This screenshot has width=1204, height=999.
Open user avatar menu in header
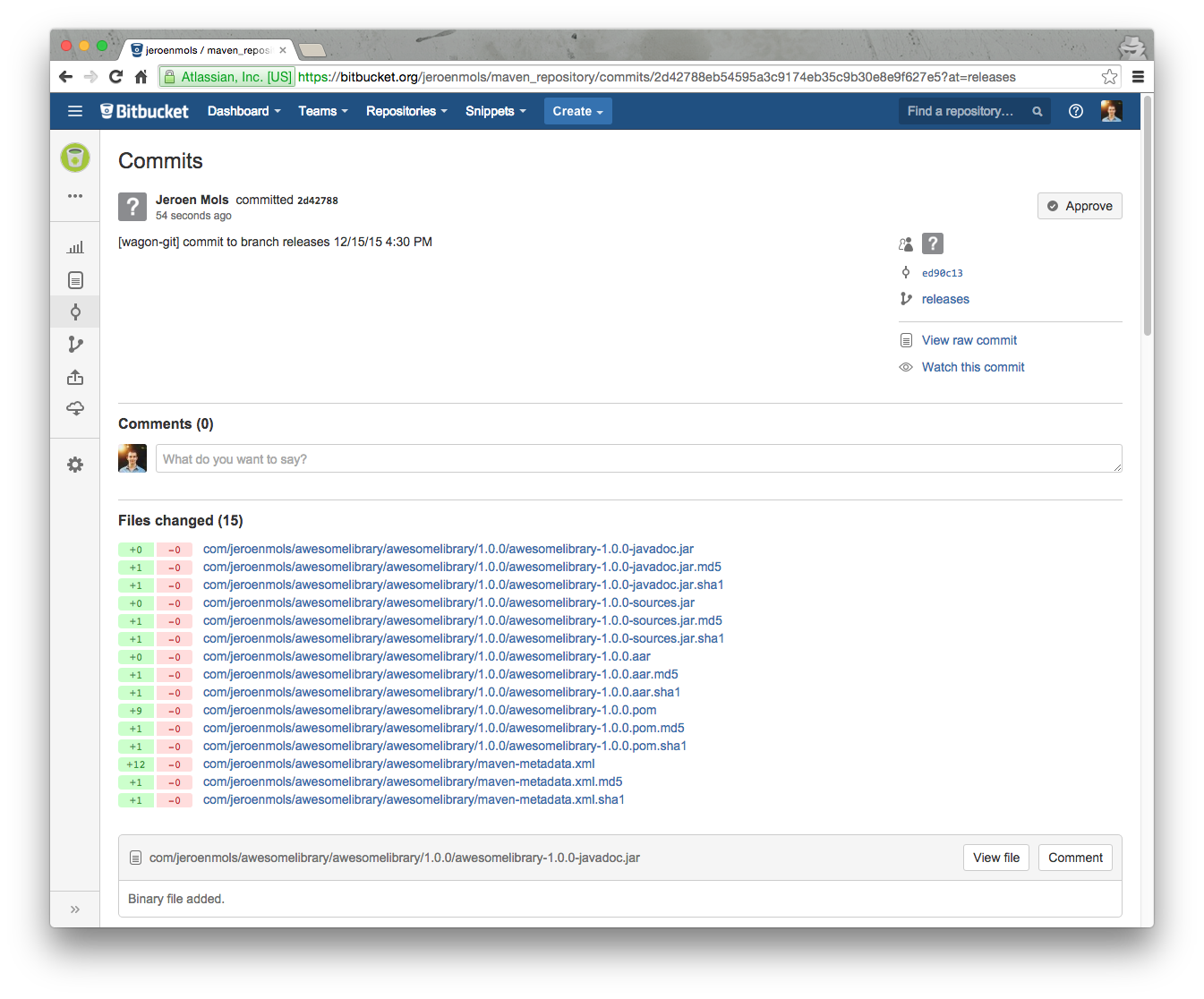tap(1111, 111)
